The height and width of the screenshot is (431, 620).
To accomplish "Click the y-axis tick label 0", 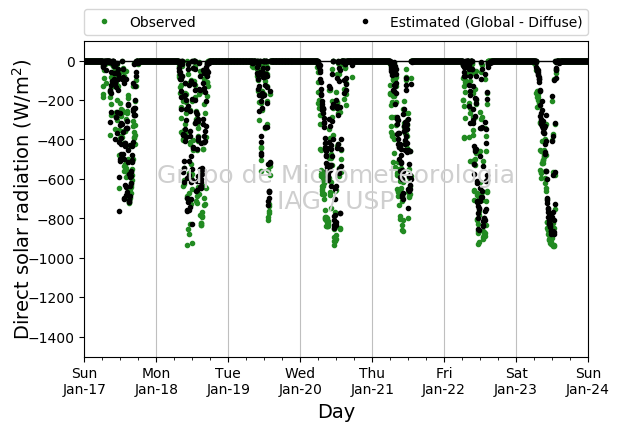I will click(71, 62).
